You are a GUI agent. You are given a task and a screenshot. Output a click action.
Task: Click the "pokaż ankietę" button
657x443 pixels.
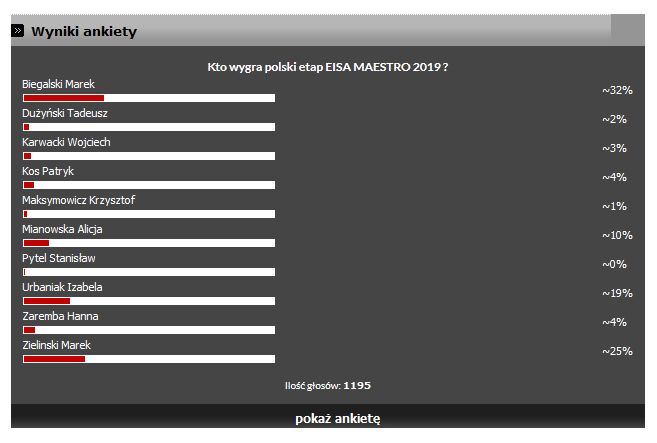337,418
